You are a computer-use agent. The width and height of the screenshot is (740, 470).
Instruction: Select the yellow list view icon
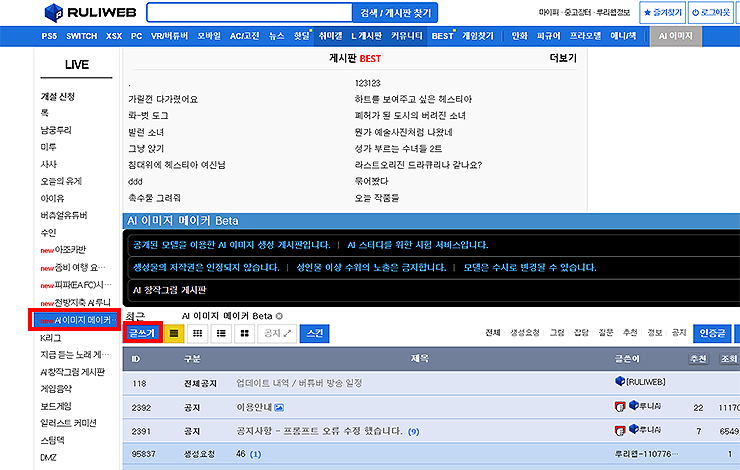pyautogui.click(x=174, y=334)
